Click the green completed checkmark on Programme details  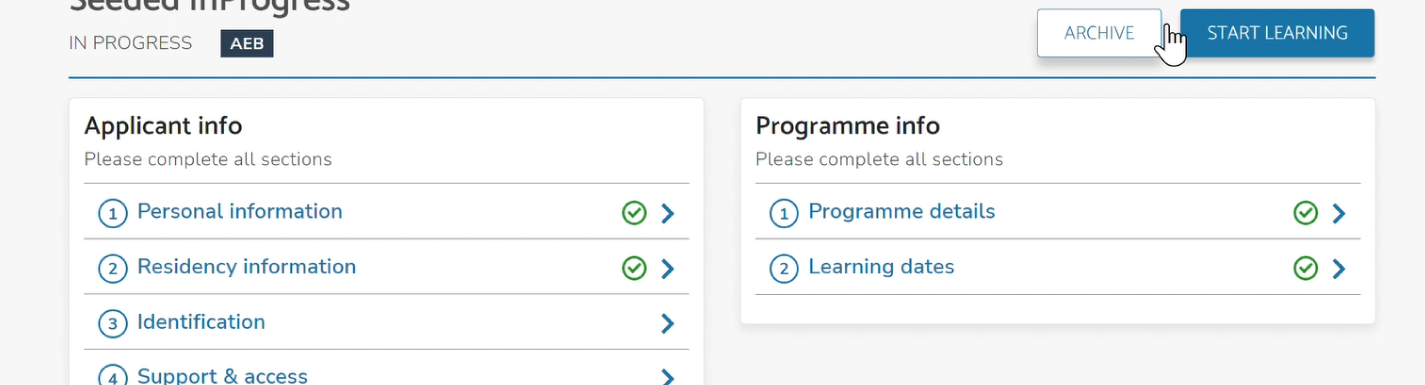tap(1305, 213)
